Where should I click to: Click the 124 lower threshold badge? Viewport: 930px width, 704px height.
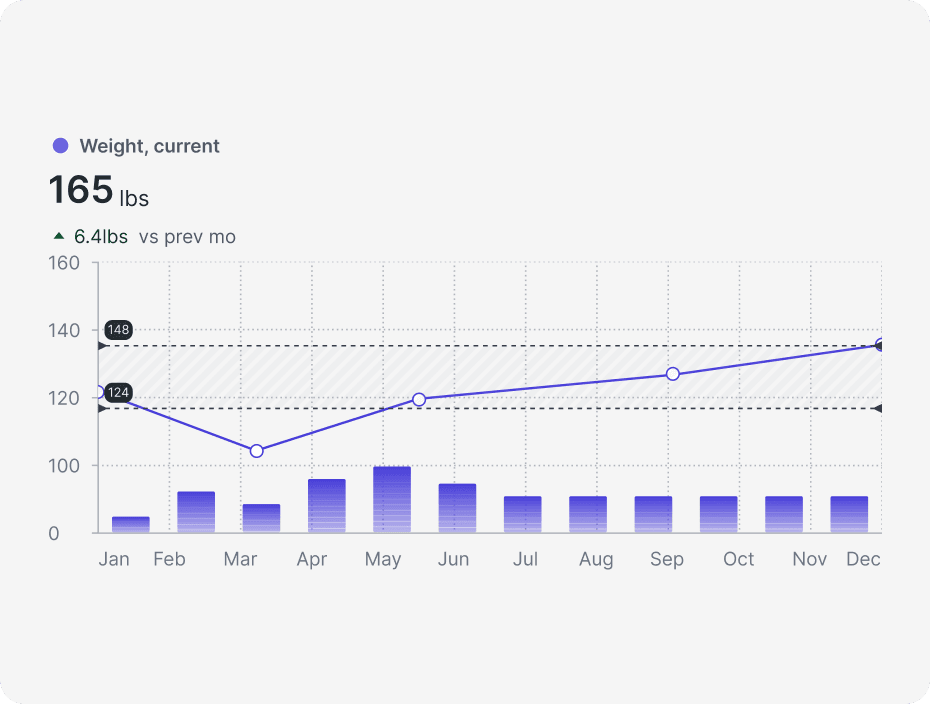pos(118,393)
